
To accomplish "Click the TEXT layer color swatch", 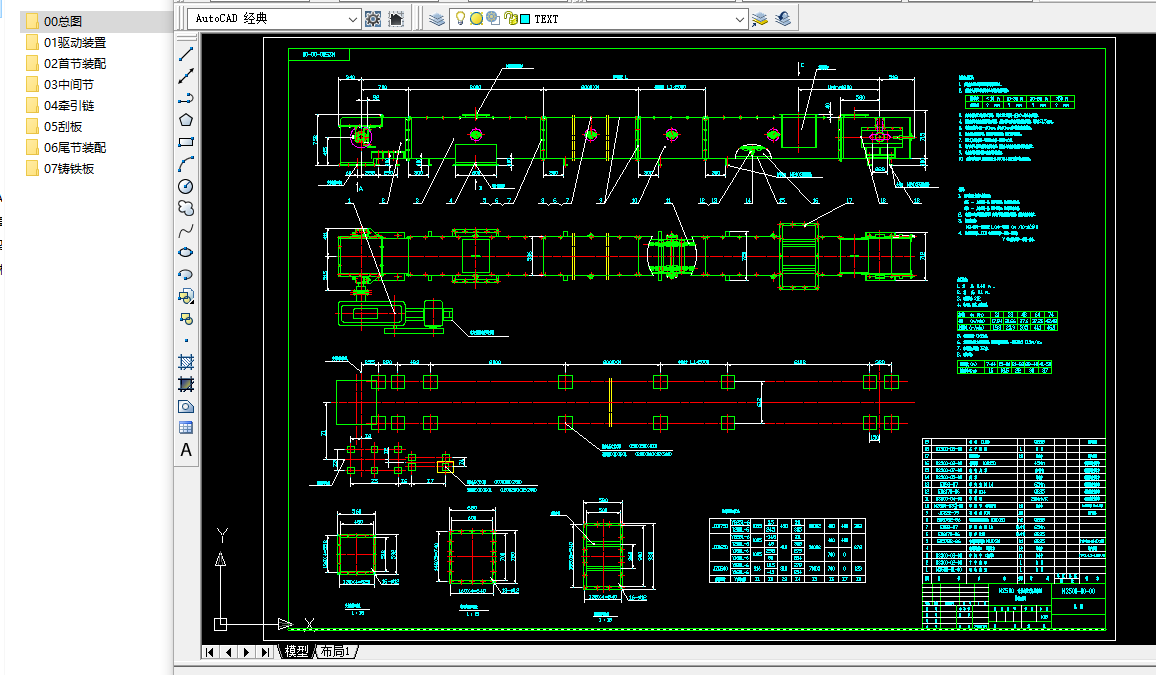I will point(525,18).
